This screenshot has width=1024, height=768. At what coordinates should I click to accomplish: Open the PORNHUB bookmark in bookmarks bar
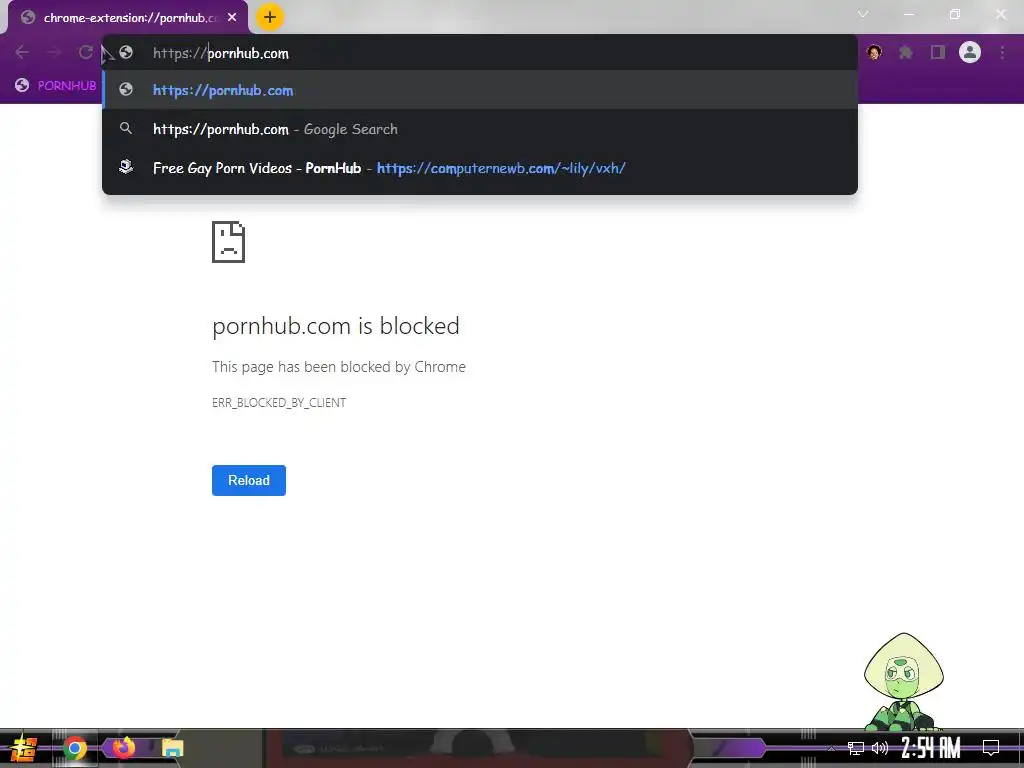tap(56, 86)
